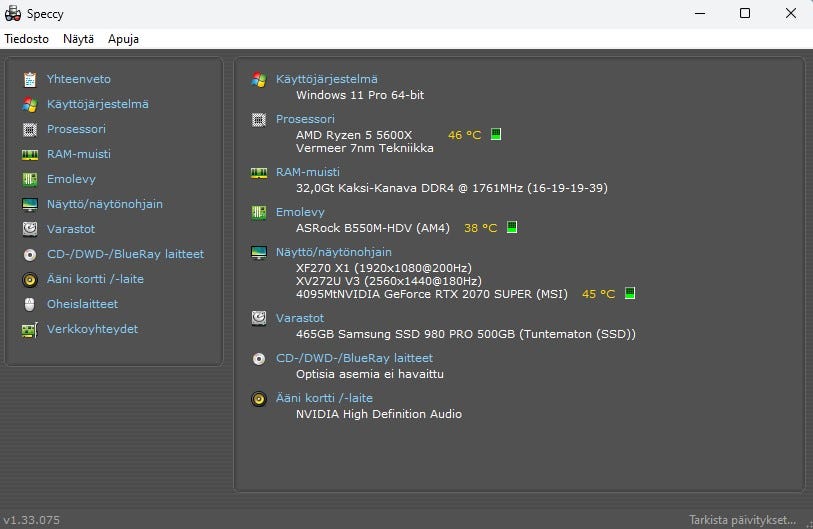Click the green GPU temperature indicator icon
Viewport: 813px width, 529px height.
click(x=630, y=293)
